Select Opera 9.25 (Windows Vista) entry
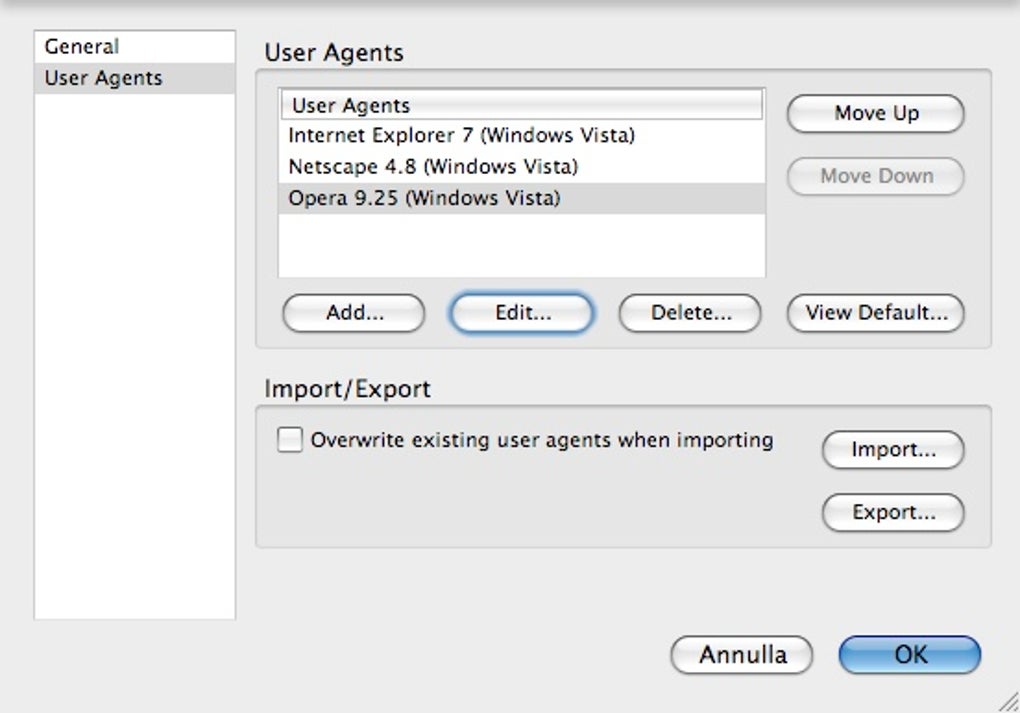1020x713 pixels. 424,198
